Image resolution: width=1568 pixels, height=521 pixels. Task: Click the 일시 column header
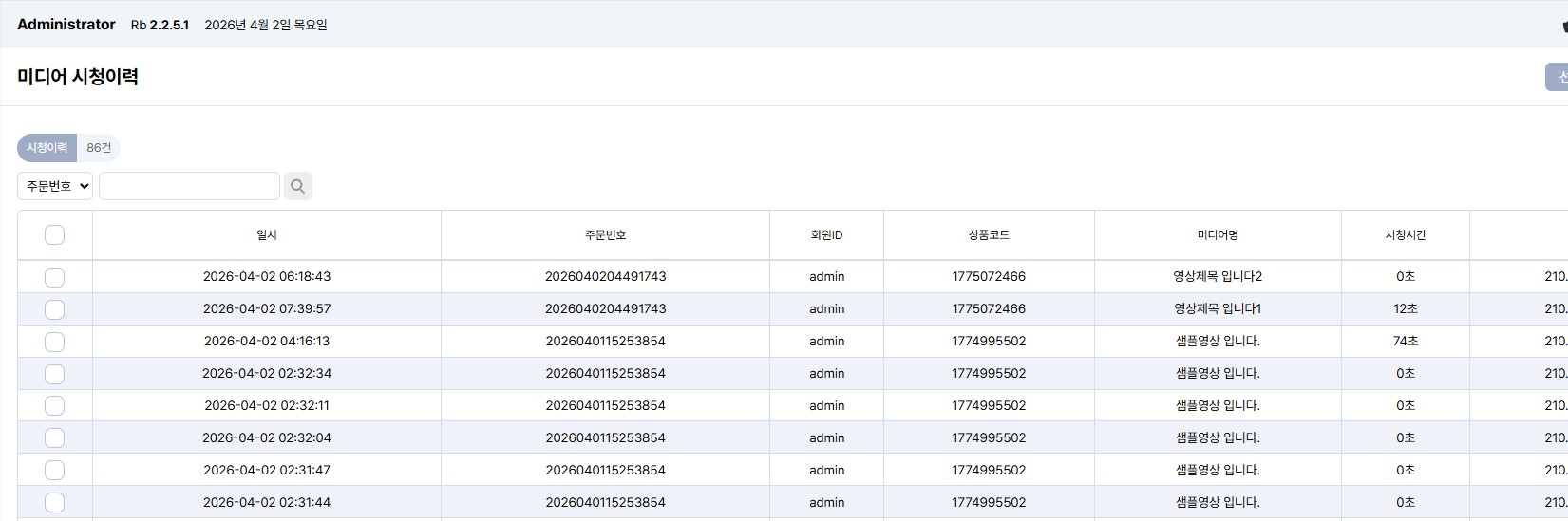click(x=267, y=235)
